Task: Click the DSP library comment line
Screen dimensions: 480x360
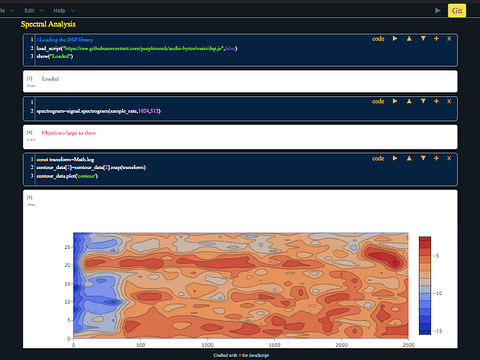Action: [65, 40]
